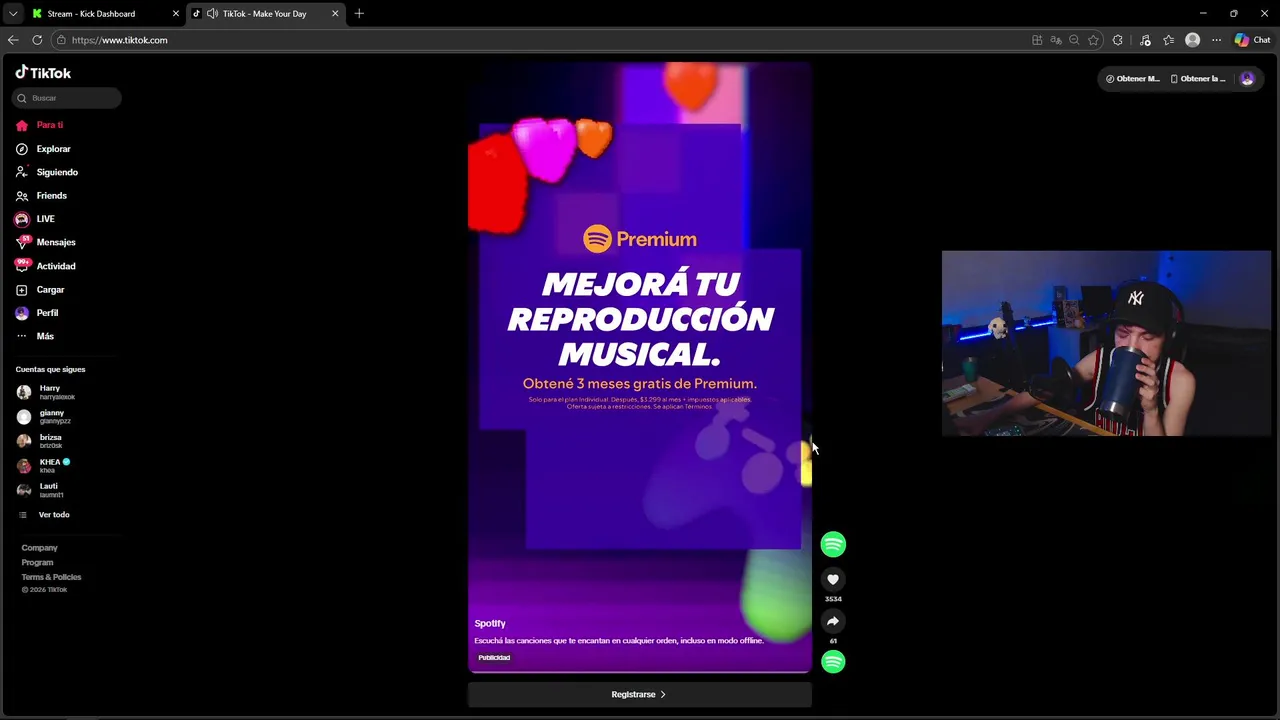Image resolution: width=1280 pixels, height=720 pixels.
Task: Open browser settings and more menu
Action: pos(1216,40)
